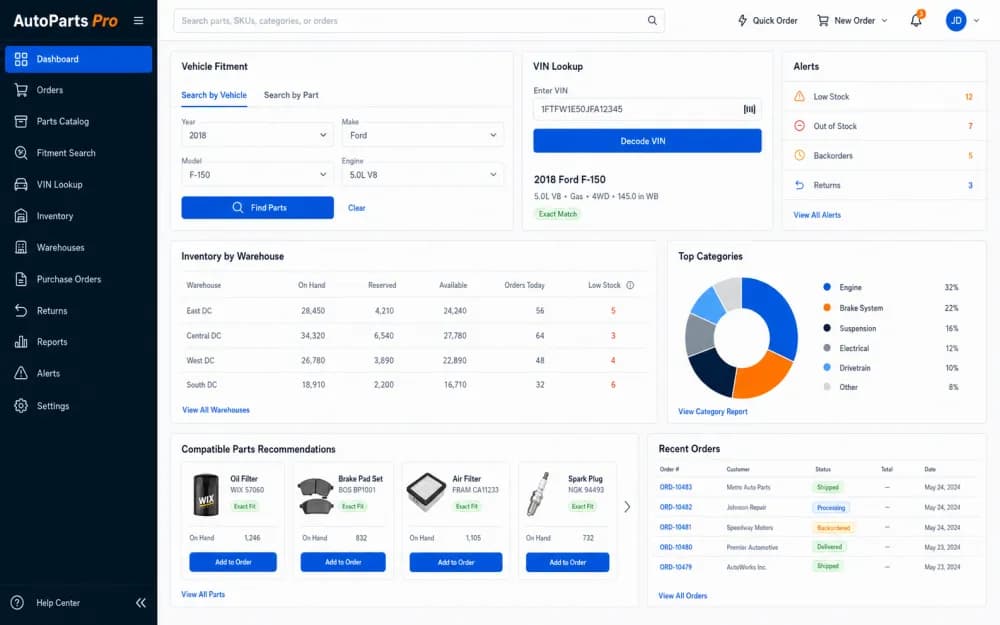The width and height of the screenshot is (1000, 625).
Task: Click the Brake System orange legend dot
Action: click(x=827, y=307)
